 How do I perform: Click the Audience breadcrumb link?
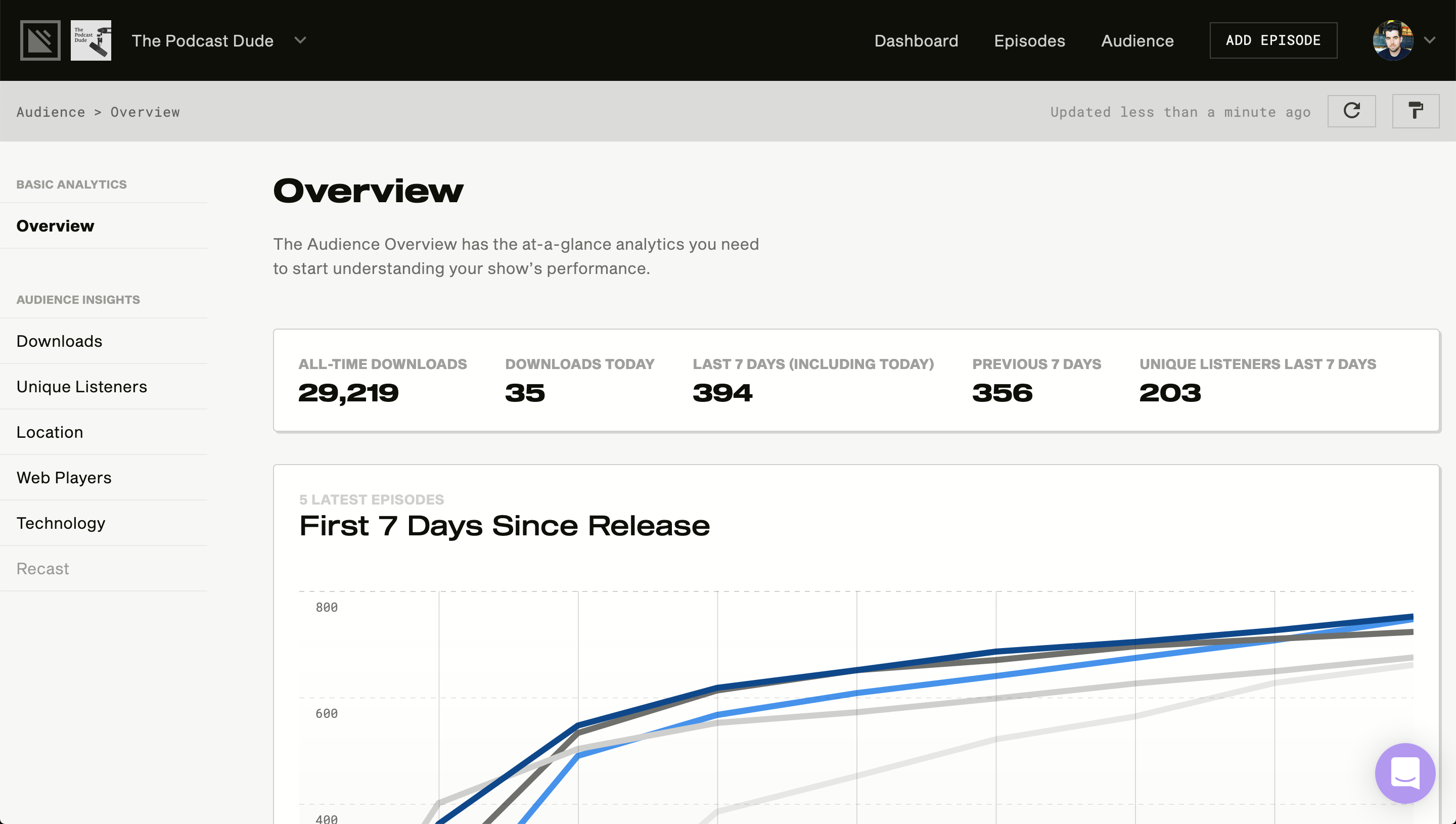pyautogui.click(x=51, y=112)
